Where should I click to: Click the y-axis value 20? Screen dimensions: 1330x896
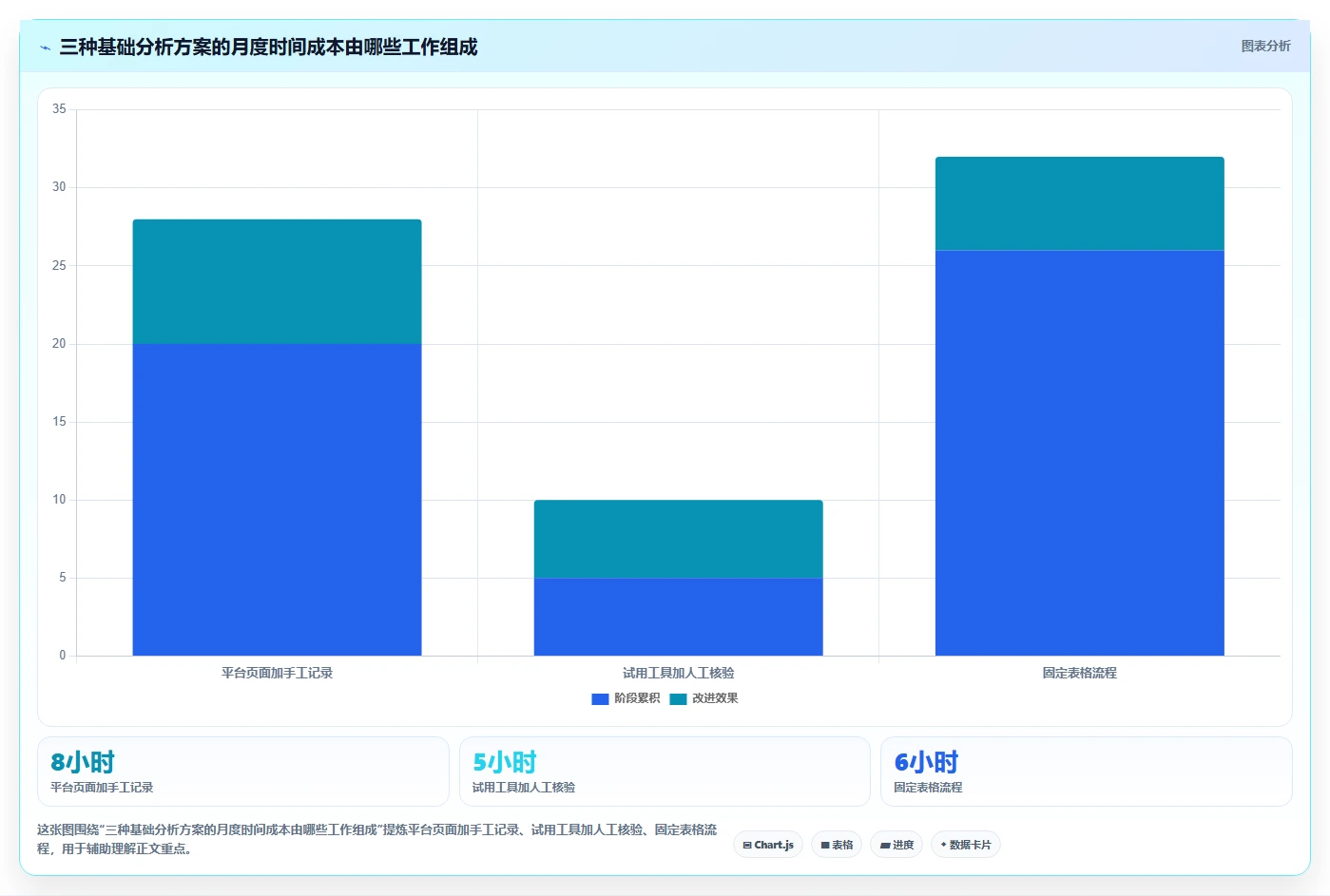[59, 344]
